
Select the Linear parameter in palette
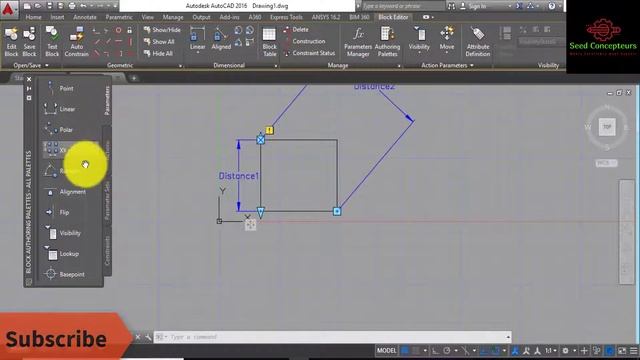coord(59,109)
